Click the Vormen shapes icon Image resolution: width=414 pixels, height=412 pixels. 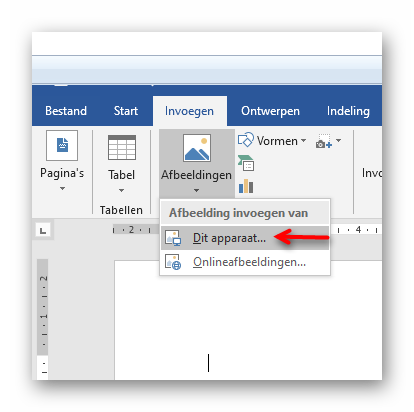(246, 140)
